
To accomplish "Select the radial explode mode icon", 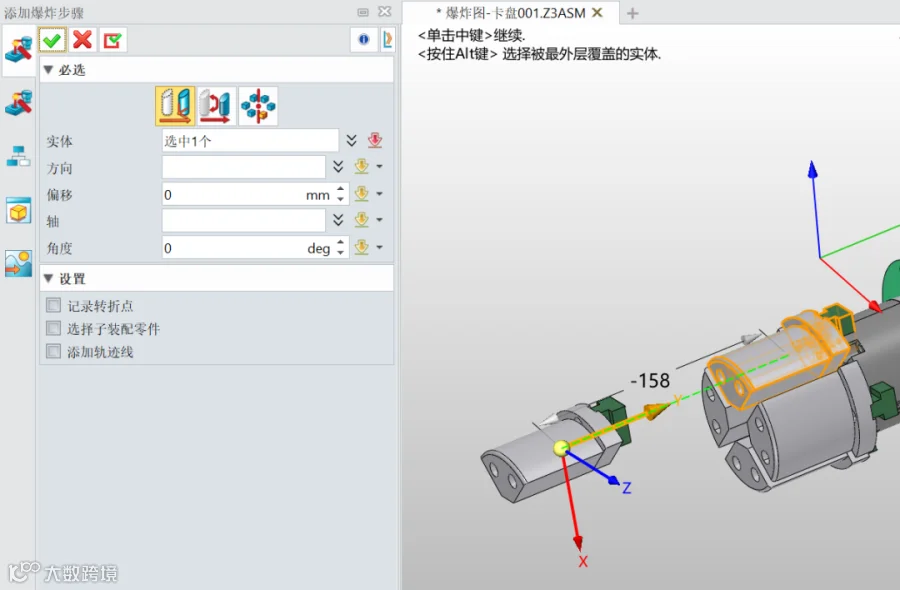I will pyautogui.click(x=258, y=106).
